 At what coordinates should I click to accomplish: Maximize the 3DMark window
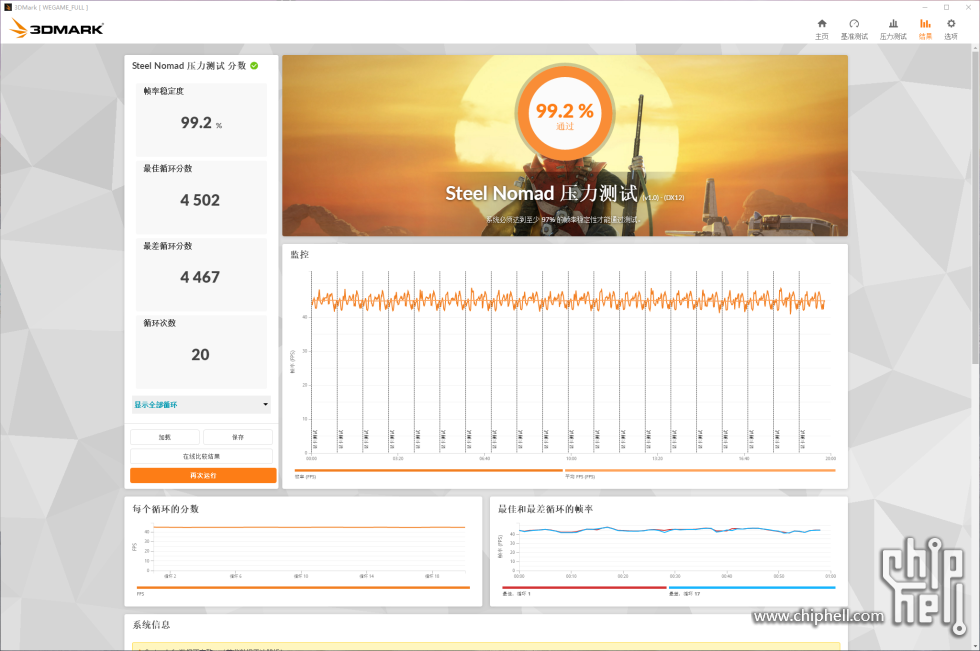(x=946, y=7)
